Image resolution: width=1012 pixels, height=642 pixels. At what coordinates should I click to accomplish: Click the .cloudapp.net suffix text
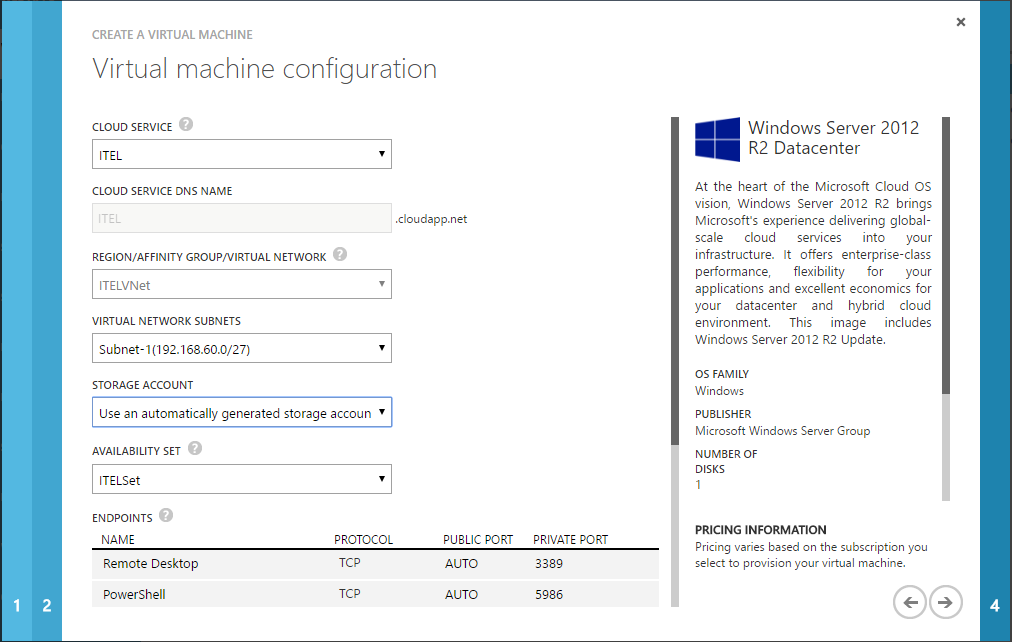[431, 219]
